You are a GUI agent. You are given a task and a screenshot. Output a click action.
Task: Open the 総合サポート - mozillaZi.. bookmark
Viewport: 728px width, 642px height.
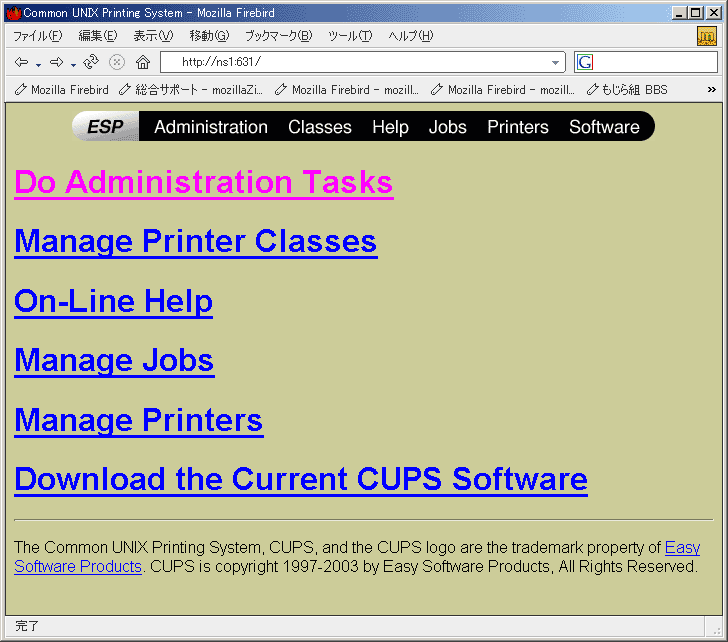tap(191, 90)
